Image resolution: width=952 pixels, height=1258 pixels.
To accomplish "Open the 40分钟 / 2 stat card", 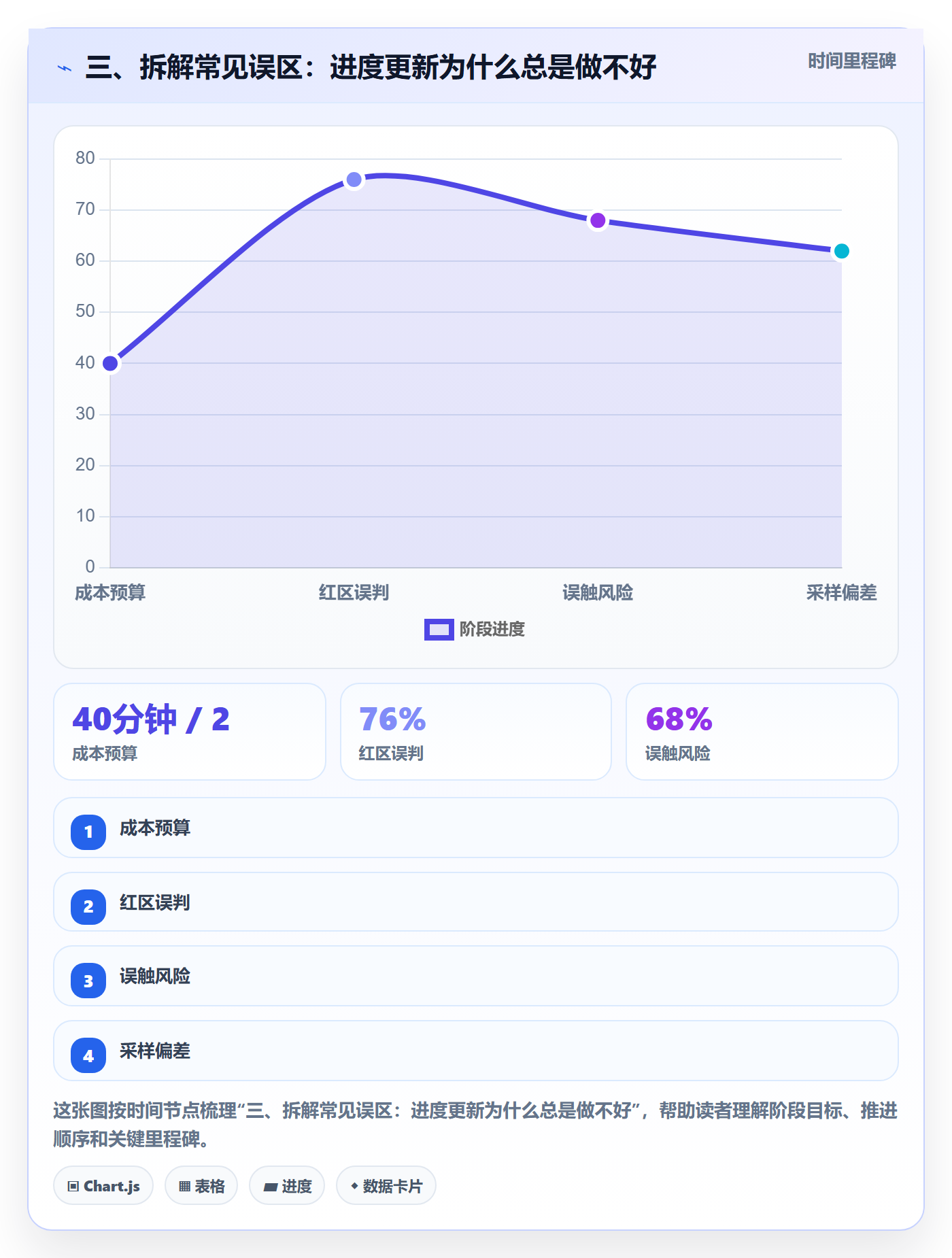I will click(190, 732).
